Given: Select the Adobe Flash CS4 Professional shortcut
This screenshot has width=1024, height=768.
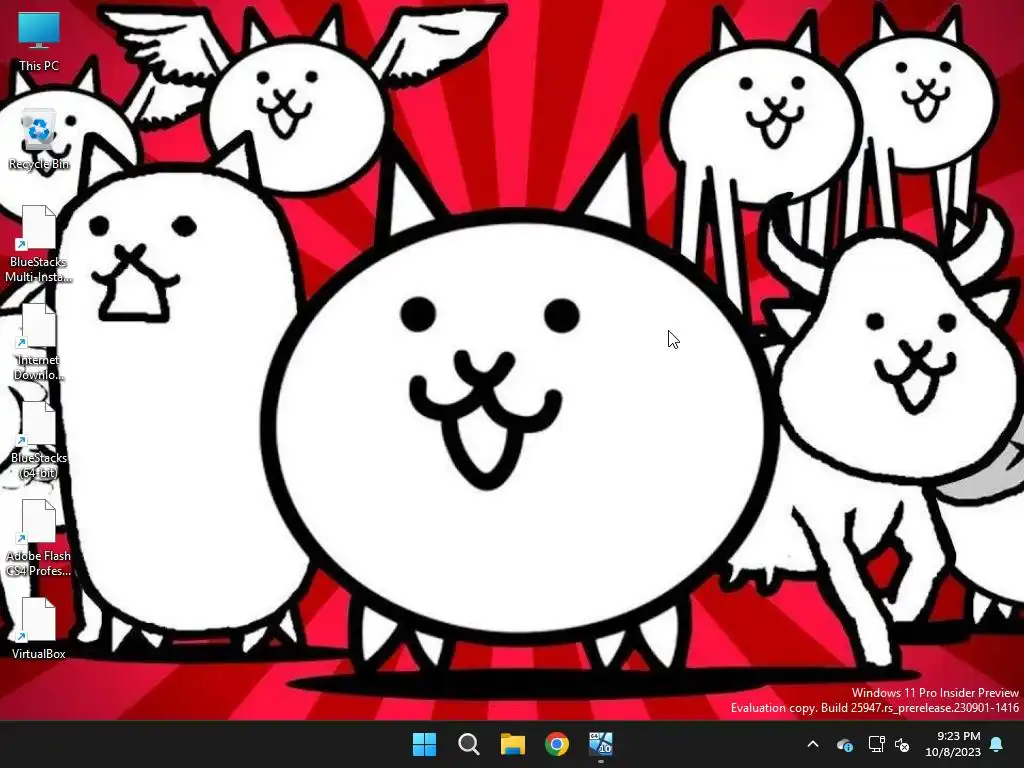Looking at the screenshot, I should click(39, 537).
